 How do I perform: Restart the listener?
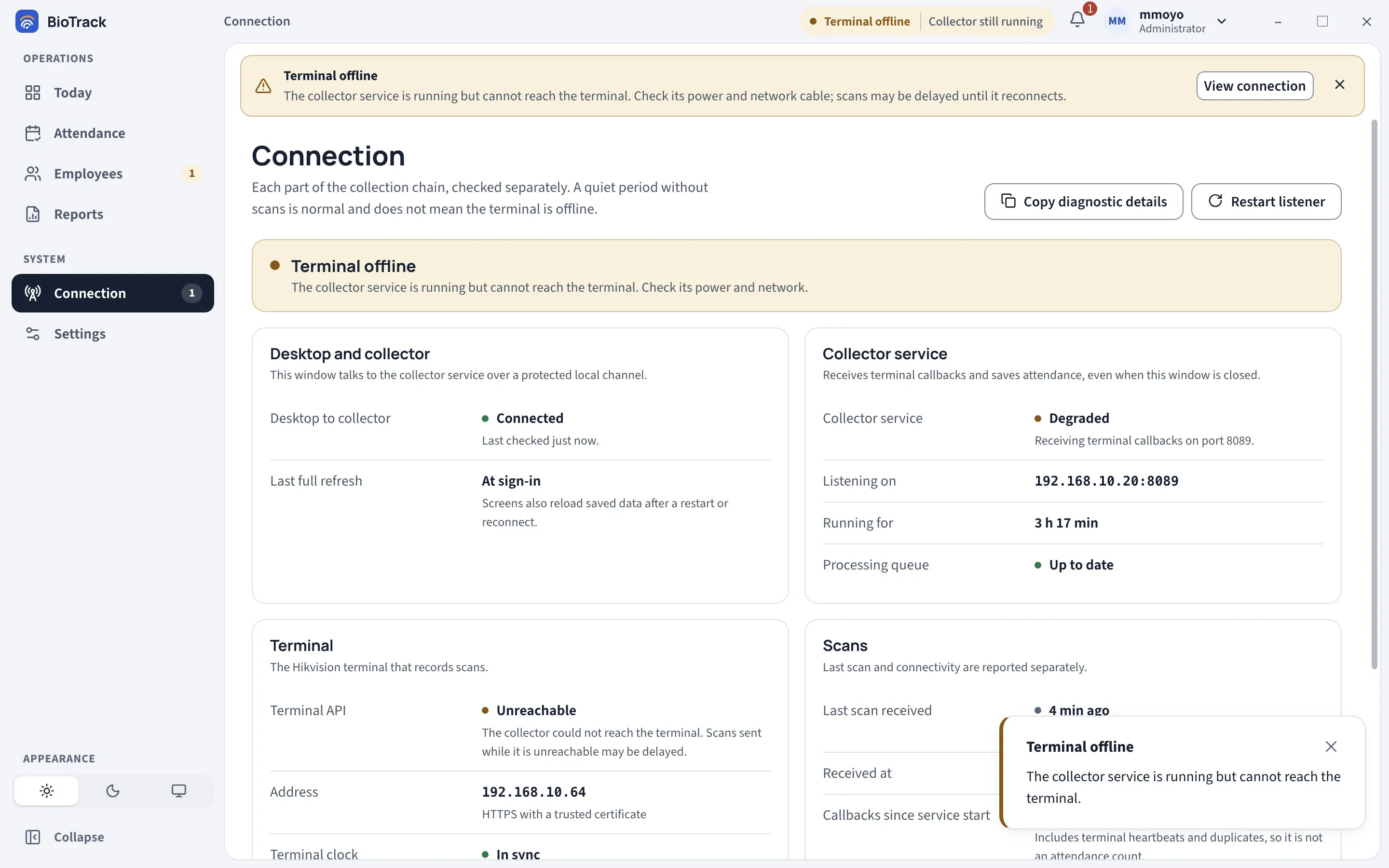[x=1266, y=202]
